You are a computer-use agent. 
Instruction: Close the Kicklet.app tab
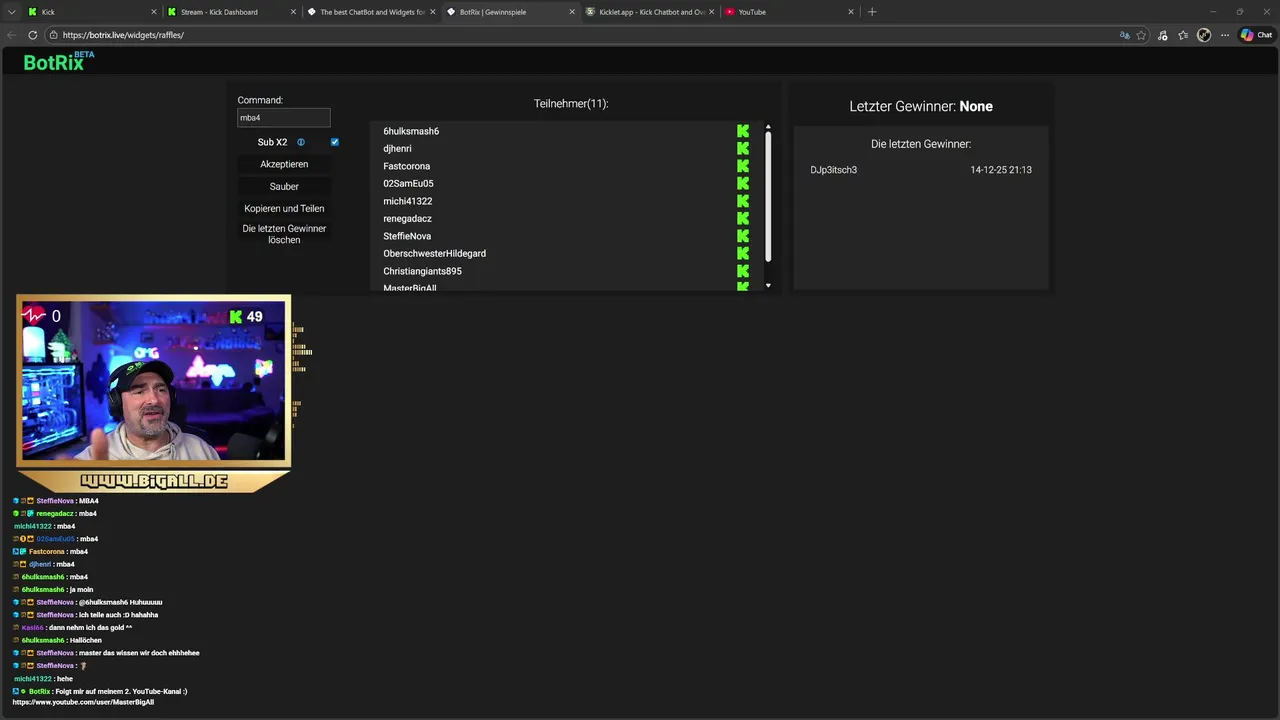[712, 12]
